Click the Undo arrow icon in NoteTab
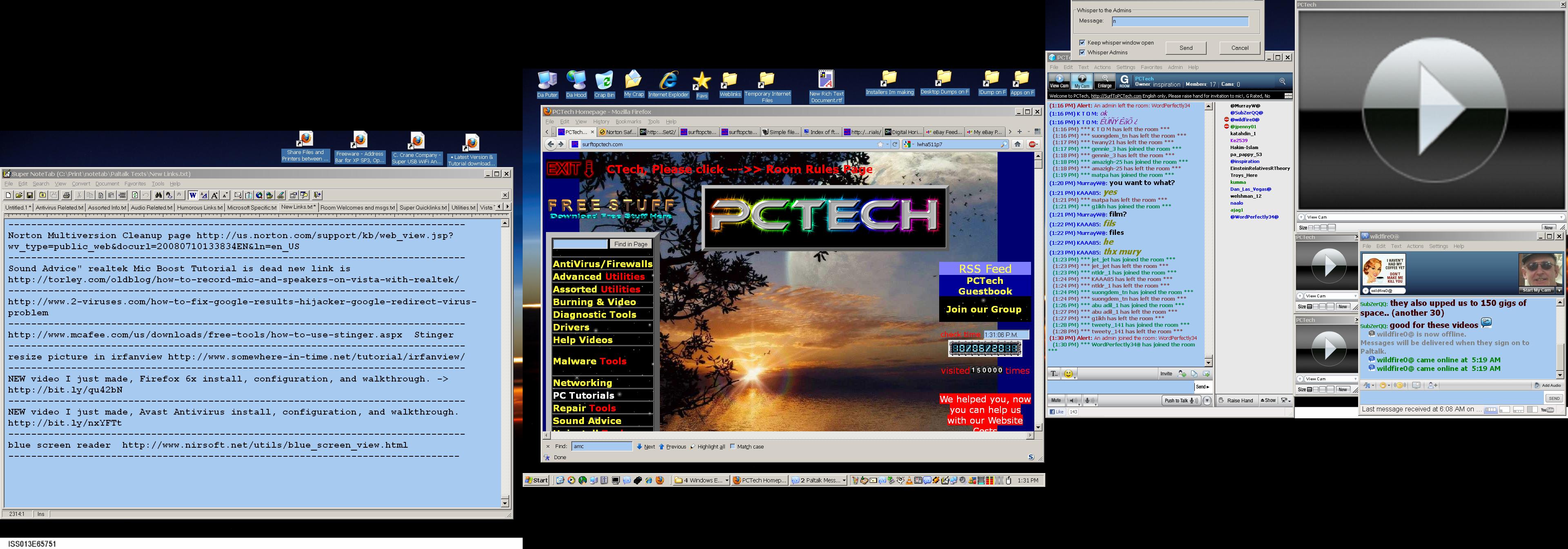 pos(146,195)
